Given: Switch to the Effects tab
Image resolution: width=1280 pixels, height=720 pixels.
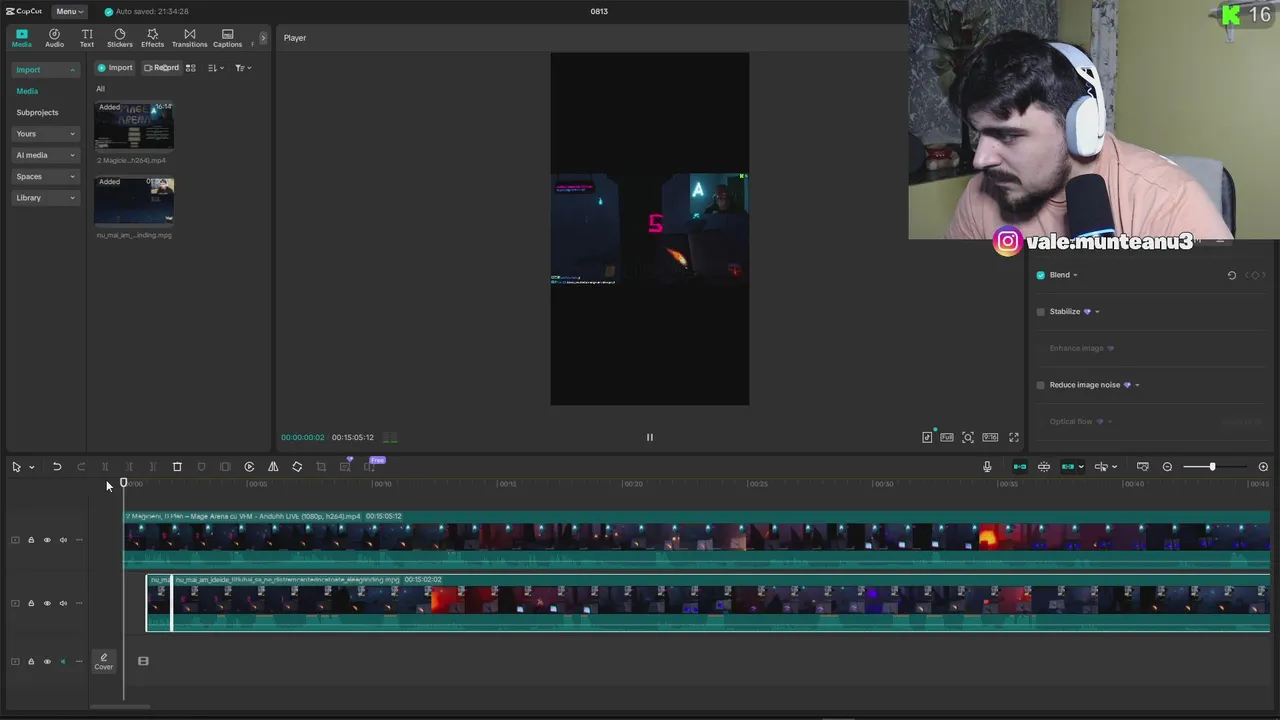Looking at the screenshot, I should point(152,38).
